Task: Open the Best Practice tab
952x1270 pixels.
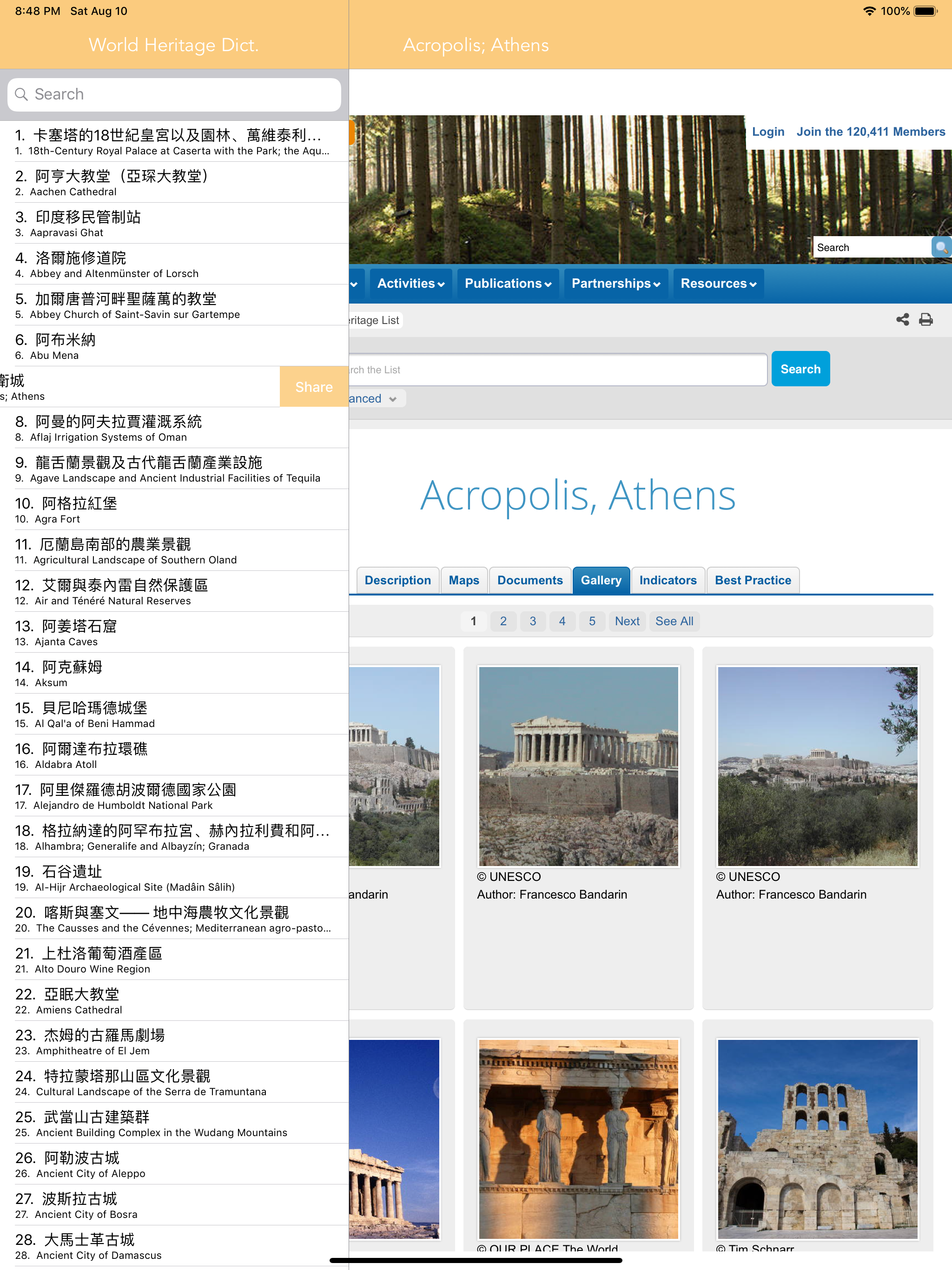Action: click(x=753, y=581)
